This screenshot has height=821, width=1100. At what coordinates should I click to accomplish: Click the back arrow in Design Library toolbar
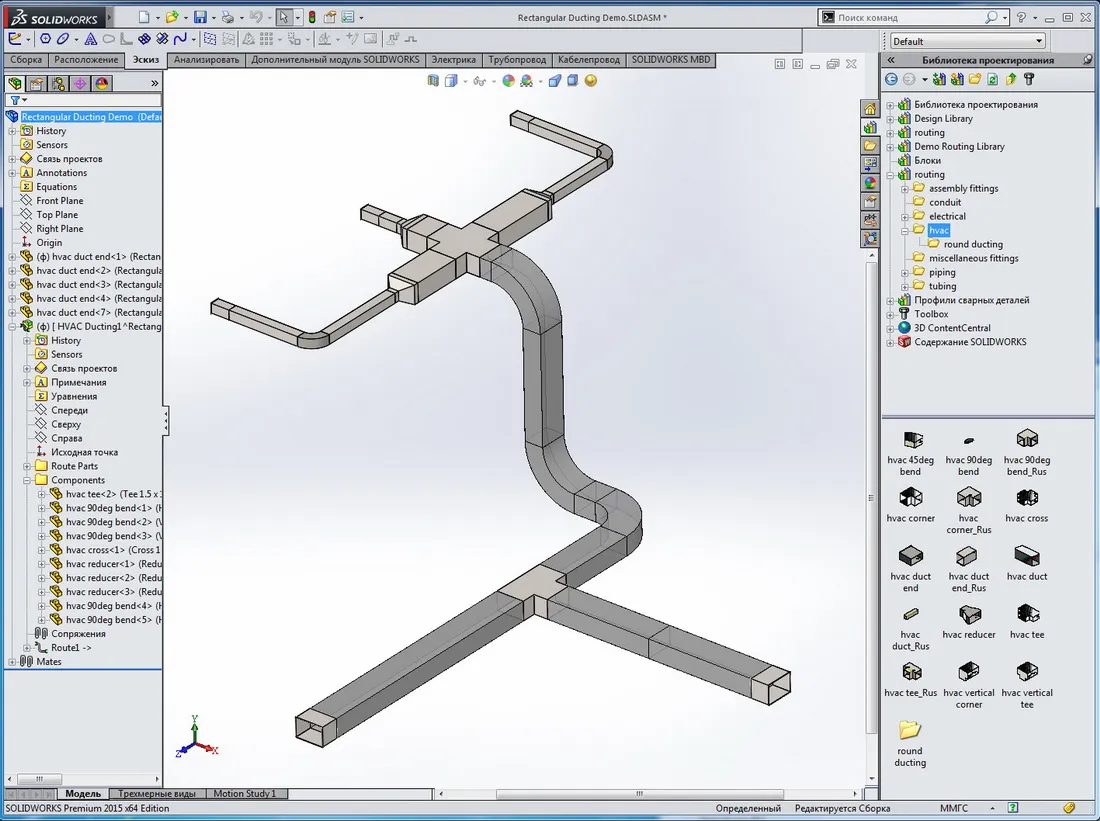coord(891,79)
